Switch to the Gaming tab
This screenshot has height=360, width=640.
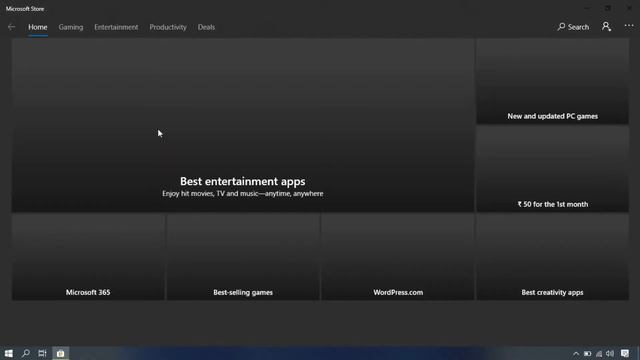pos(71,27)
